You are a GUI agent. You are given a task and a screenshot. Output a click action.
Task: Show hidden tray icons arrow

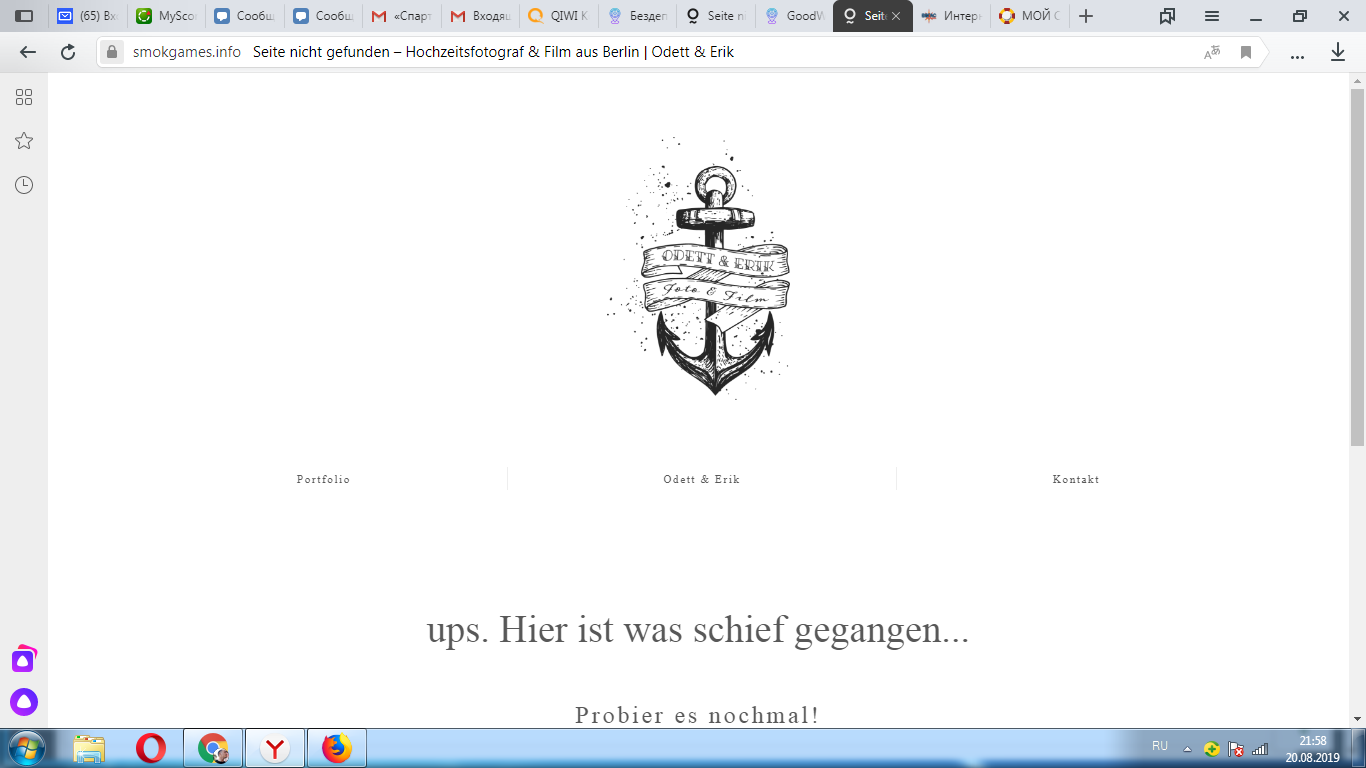1187,749
